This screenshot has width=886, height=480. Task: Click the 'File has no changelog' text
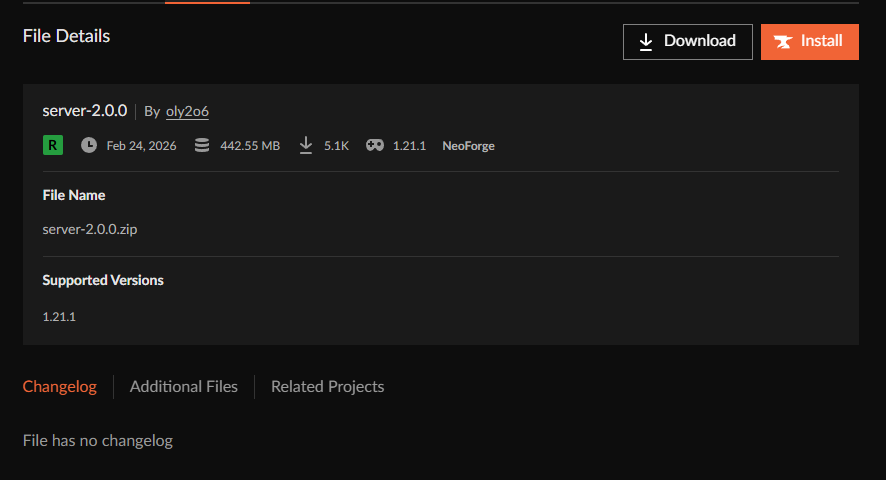pos(98,440)
